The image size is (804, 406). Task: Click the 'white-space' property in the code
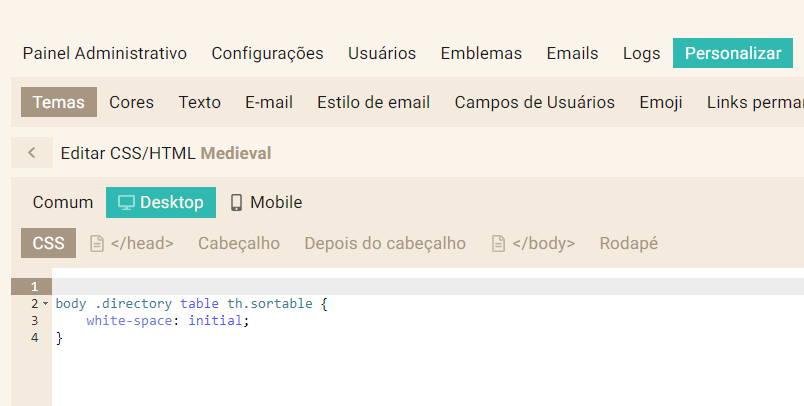click(129, 321)
